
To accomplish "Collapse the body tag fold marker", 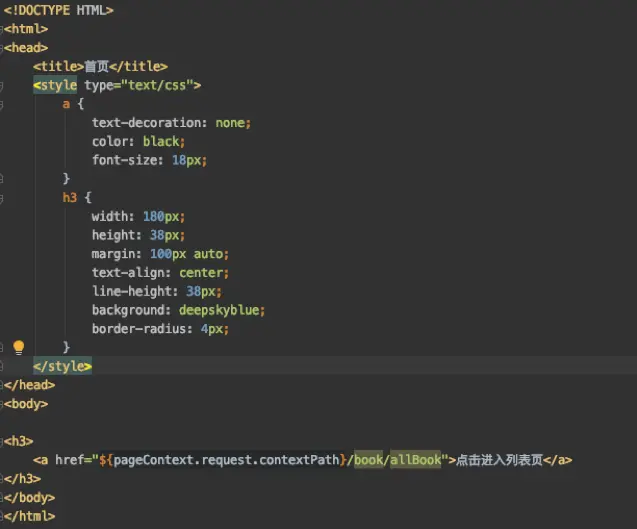I will point(1,404).
